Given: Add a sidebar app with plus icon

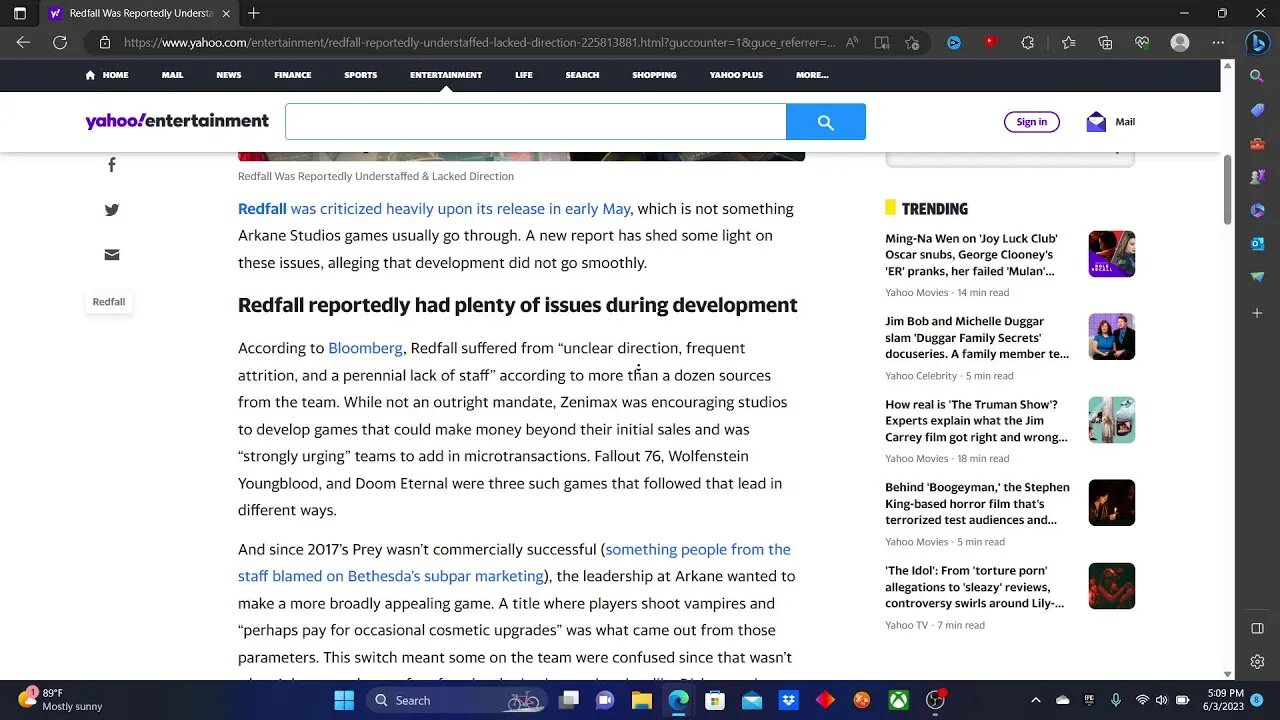Looking at the screenshot, I should click(x=1257, y=313).
